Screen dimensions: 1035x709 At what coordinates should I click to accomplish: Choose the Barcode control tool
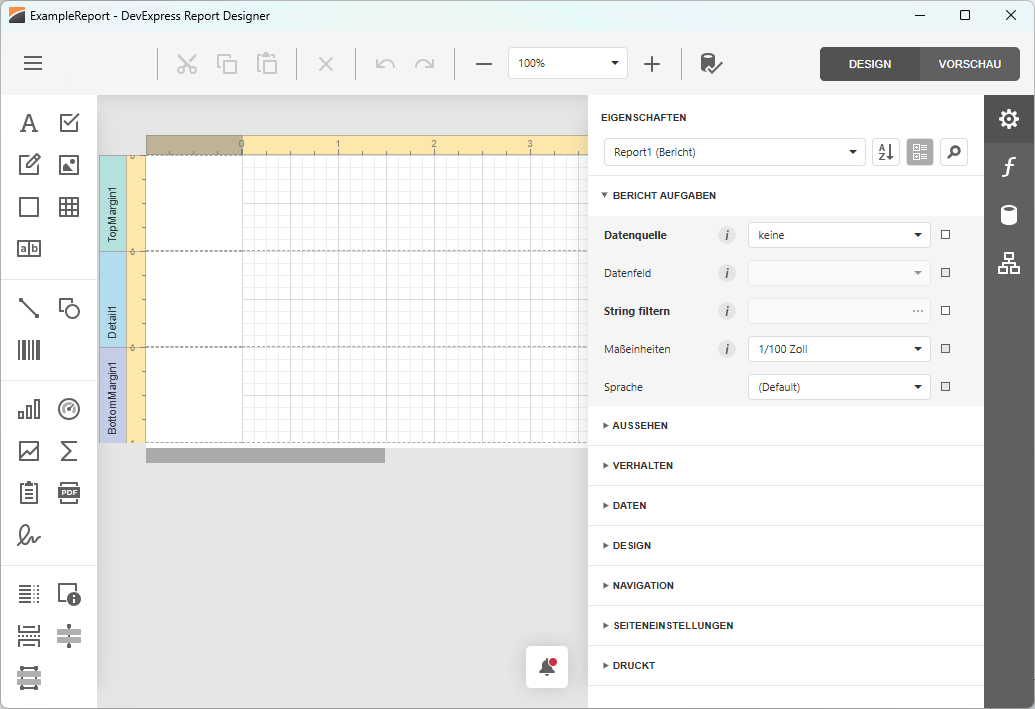click(28, 349)
